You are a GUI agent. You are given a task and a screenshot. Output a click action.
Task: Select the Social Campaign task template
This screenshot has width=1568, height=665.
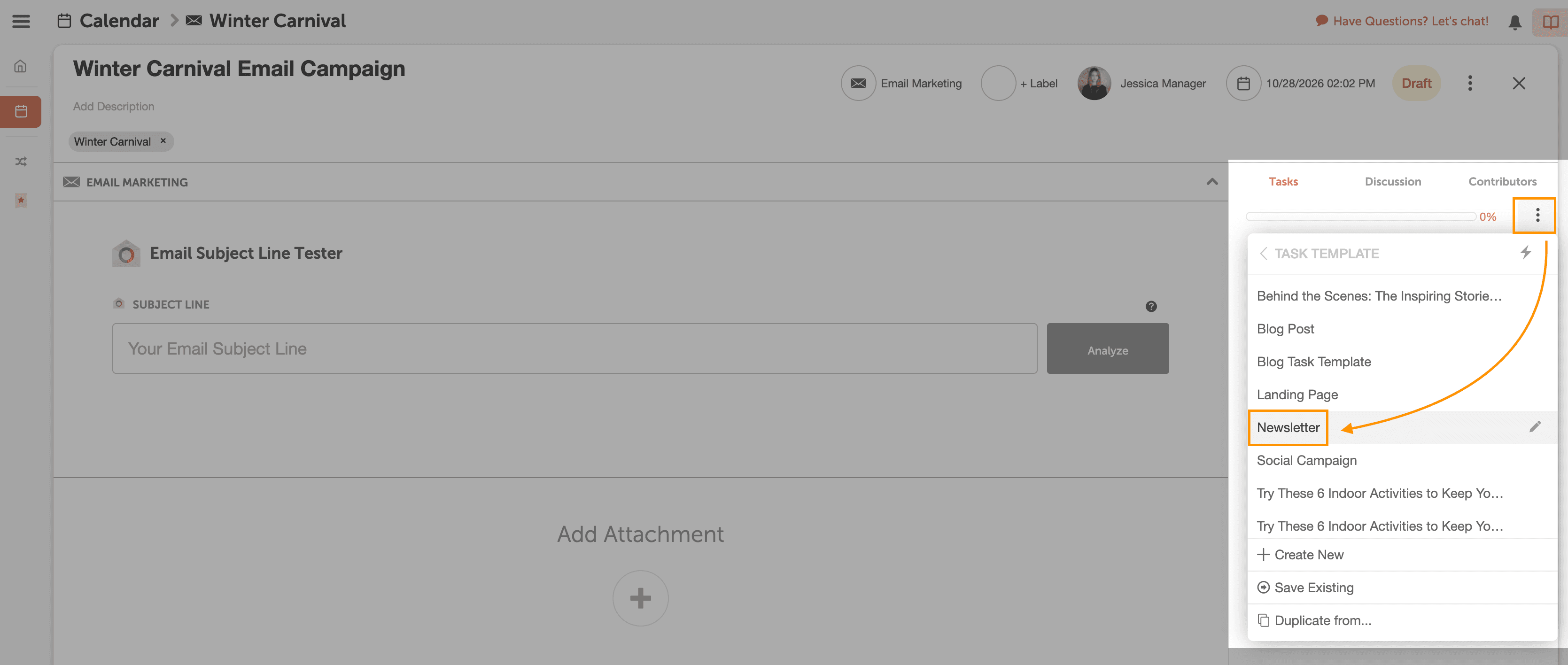[1306, 460]
